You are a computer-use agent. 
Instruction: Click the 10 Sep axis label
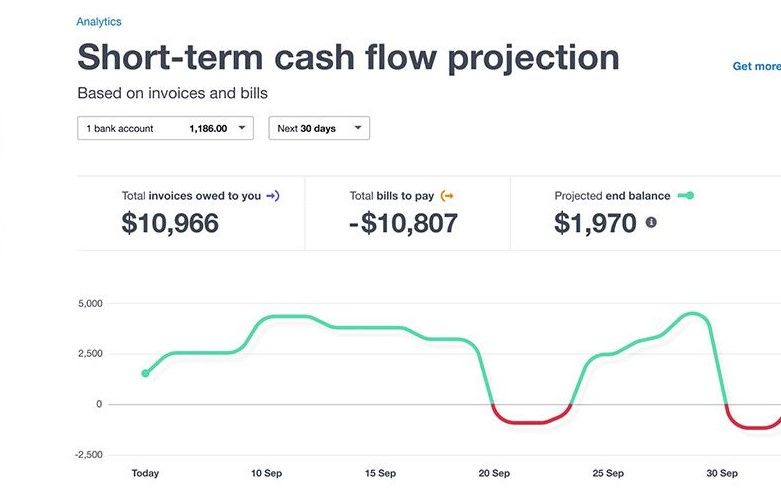(x=266, y=473)
